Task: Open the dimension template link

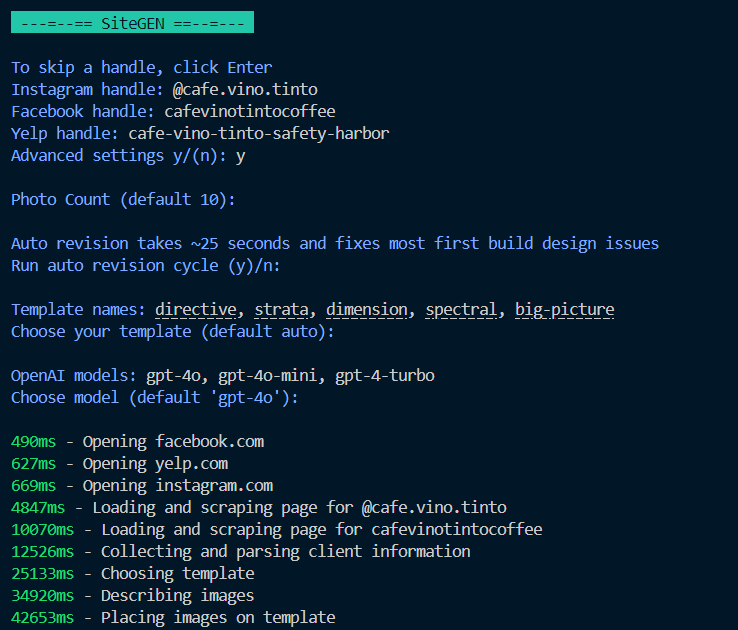Action: point(367,310)
